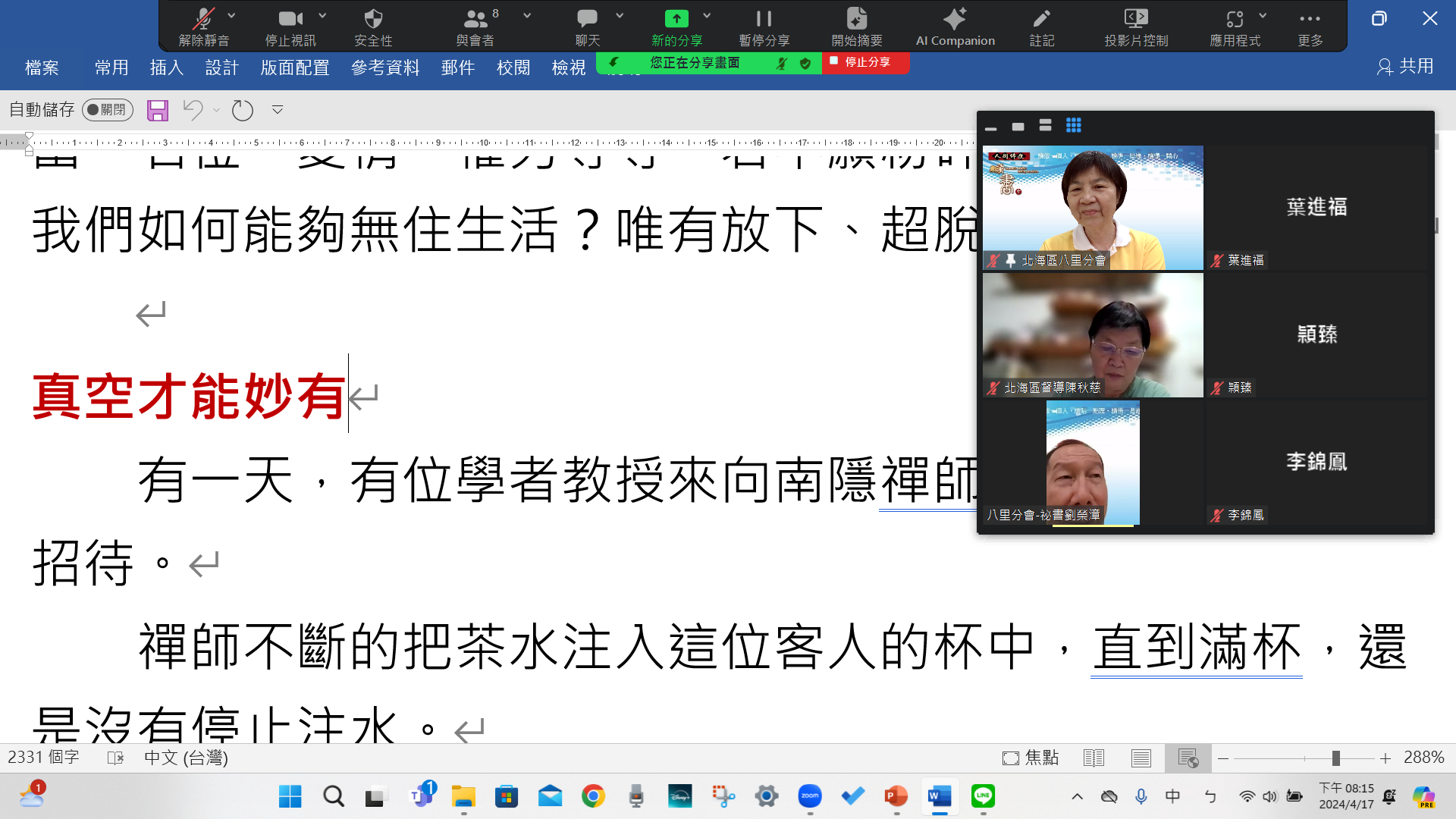Click the Undo arrow
The width and height of the screenshot is (1456, 819).
[193, 110]
